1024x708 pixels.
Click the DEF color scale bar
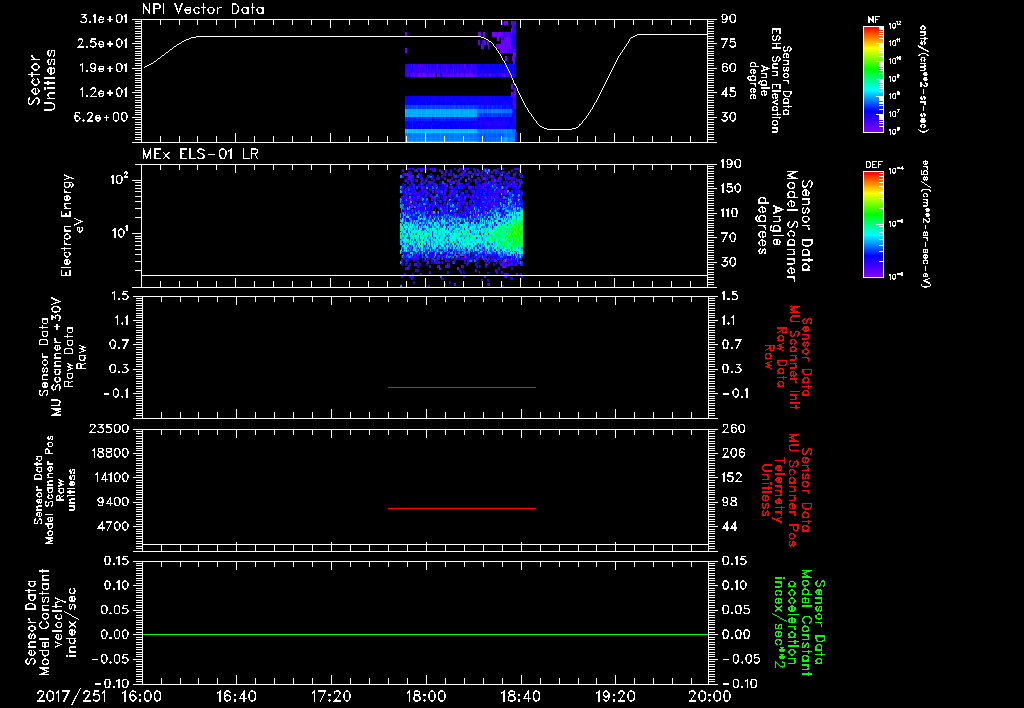(873, 223)
